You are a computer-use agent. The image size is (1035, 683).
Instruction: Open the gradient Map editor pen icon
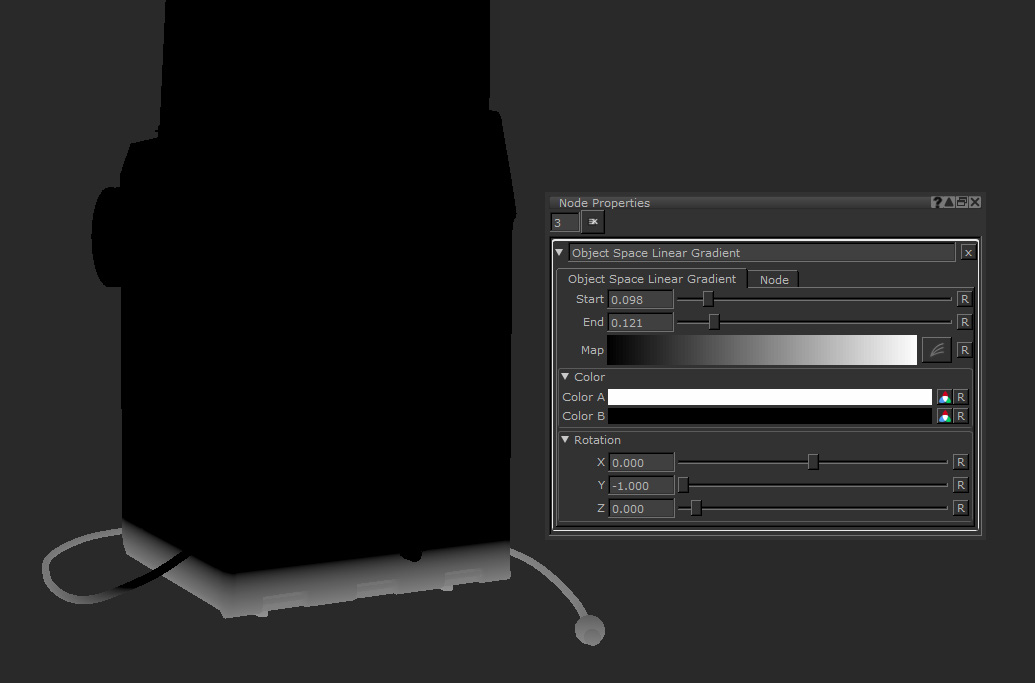[936, 349]
